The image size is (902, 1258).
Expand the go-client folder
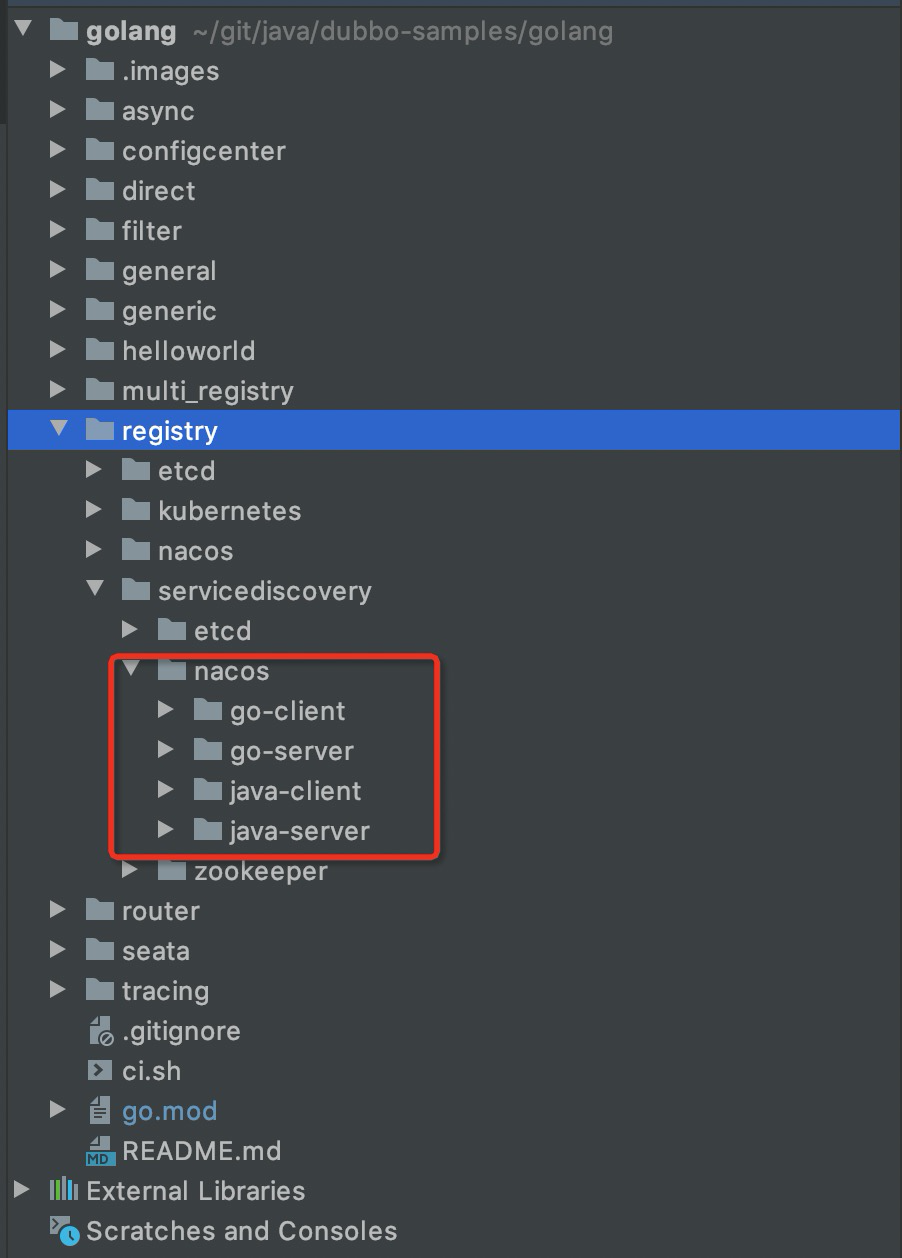coord(166,711)
